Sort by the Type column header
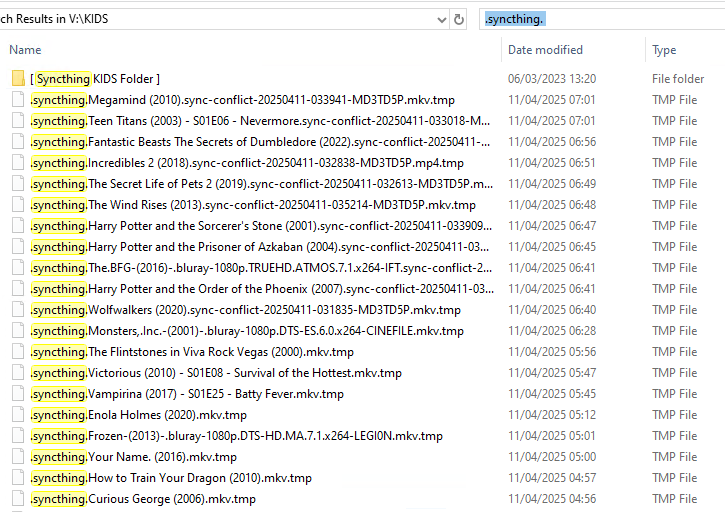 [x=664, y=49]
